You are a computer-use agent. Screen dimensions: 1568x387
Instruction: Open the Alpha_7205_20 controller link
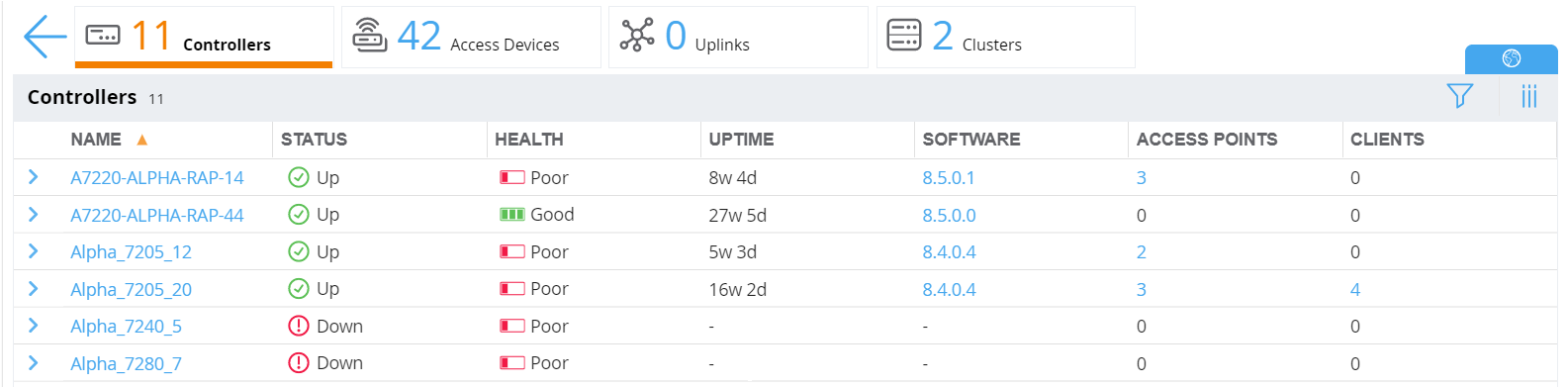(131, 290)
